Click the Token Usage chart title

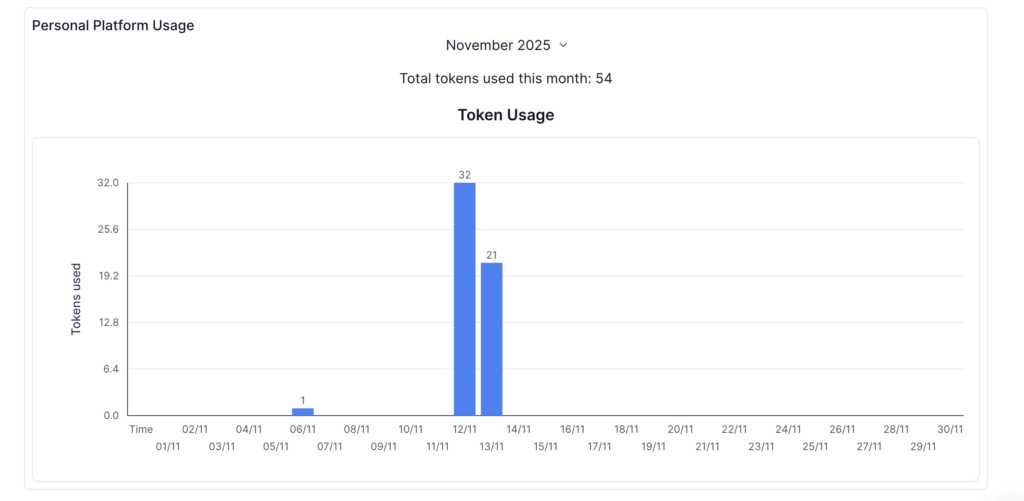point(506,115)
